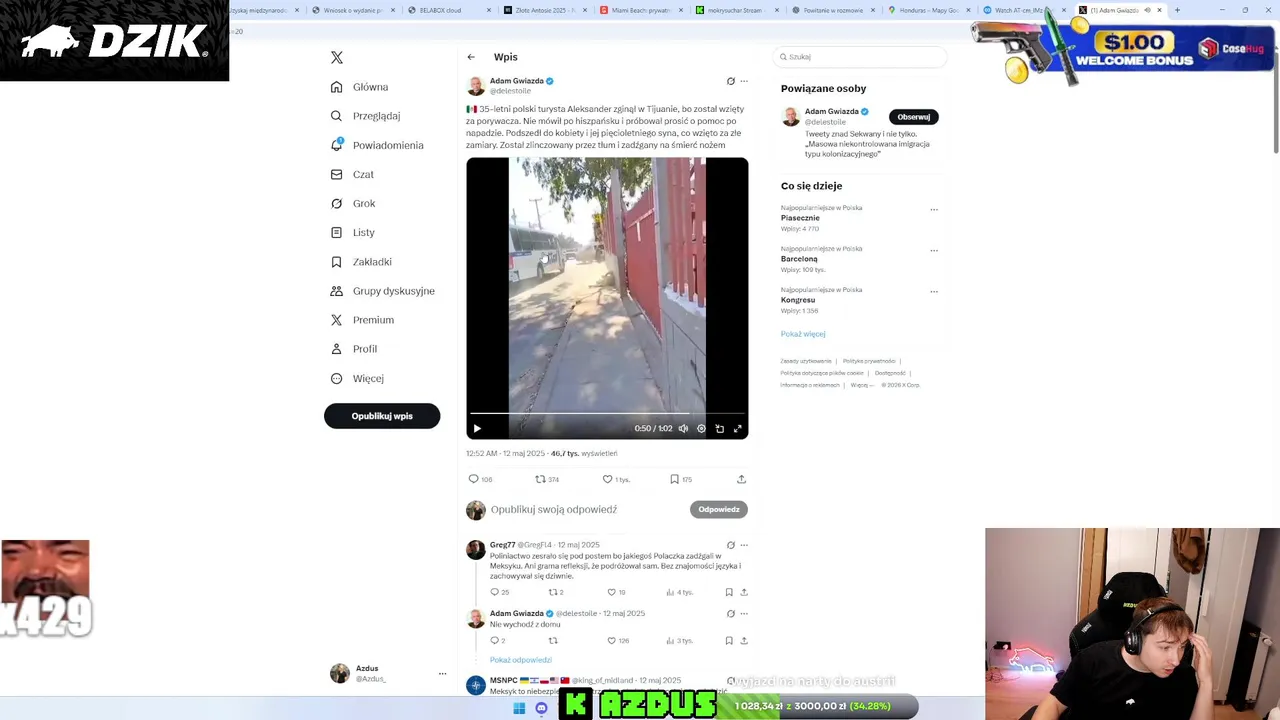1280x720 pixels.
Task: Play the video in the post
Action: pos(477,428)
